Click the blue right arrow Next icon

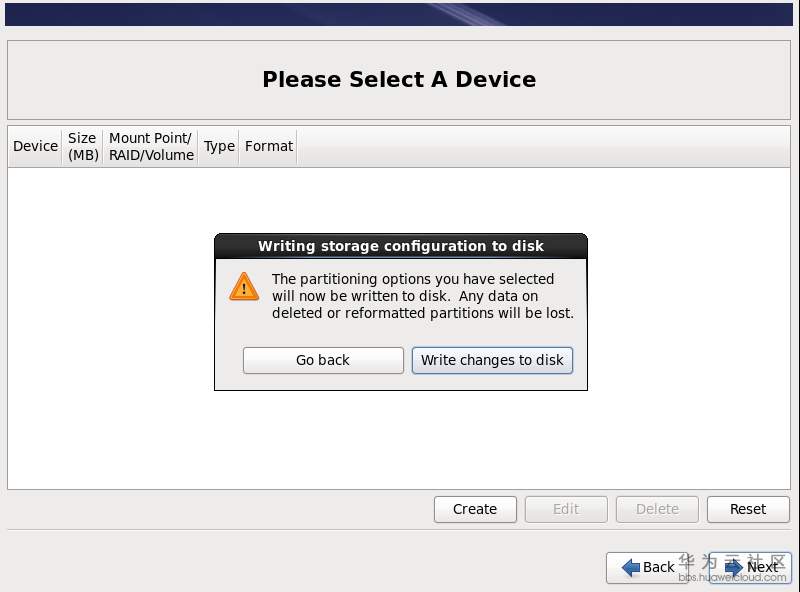[734, 567]
